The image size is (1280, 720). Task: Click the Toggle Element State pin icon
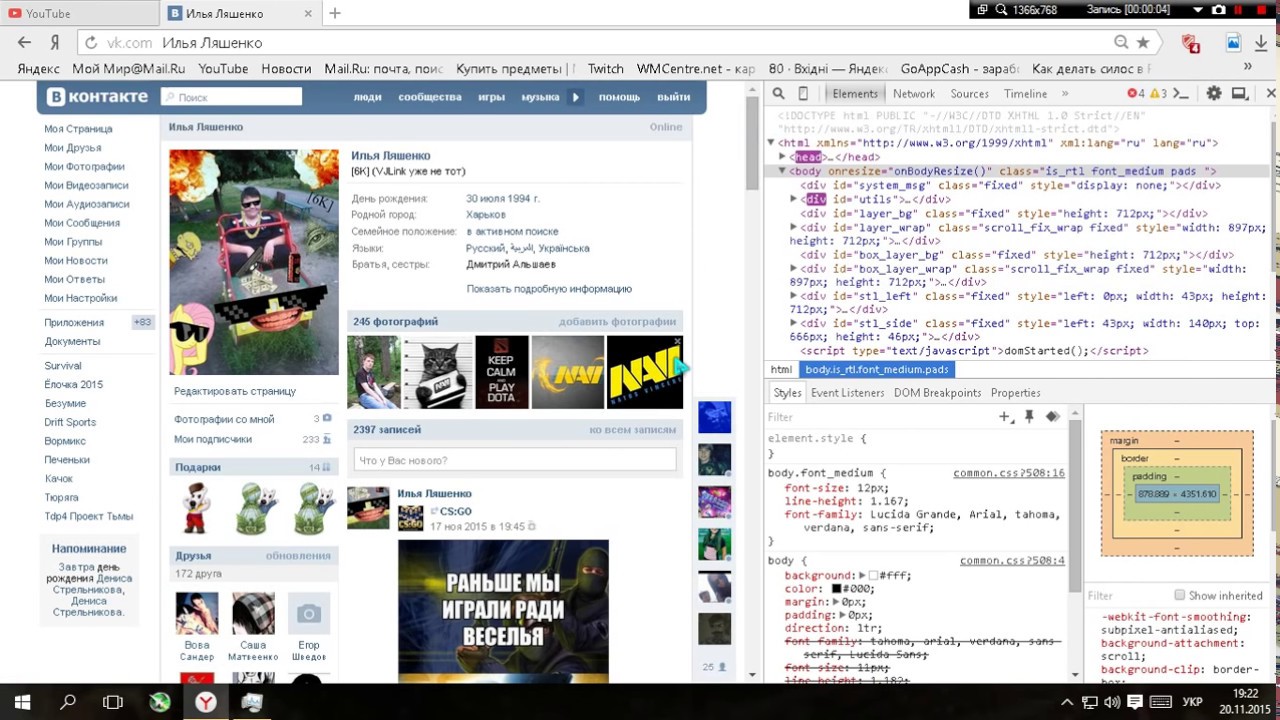coord(1029,416)
